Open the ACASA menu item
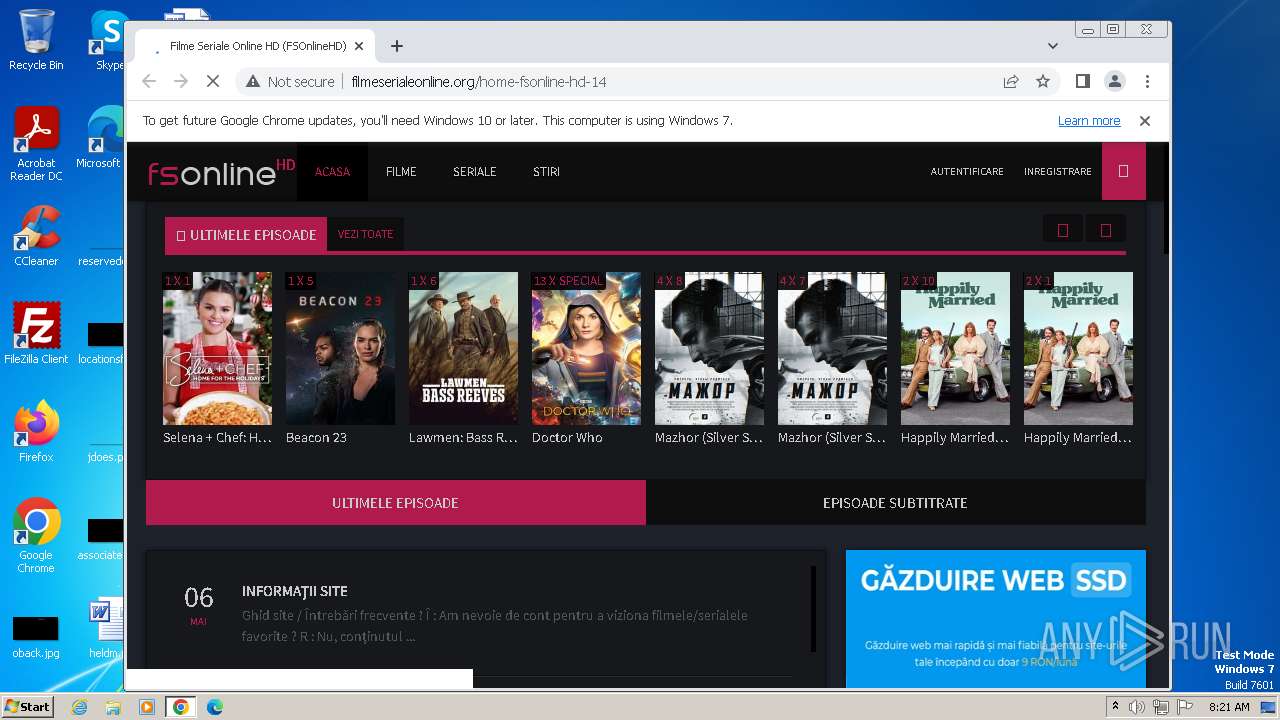This screenshot has width=1280, height=720. pos(333,172)
